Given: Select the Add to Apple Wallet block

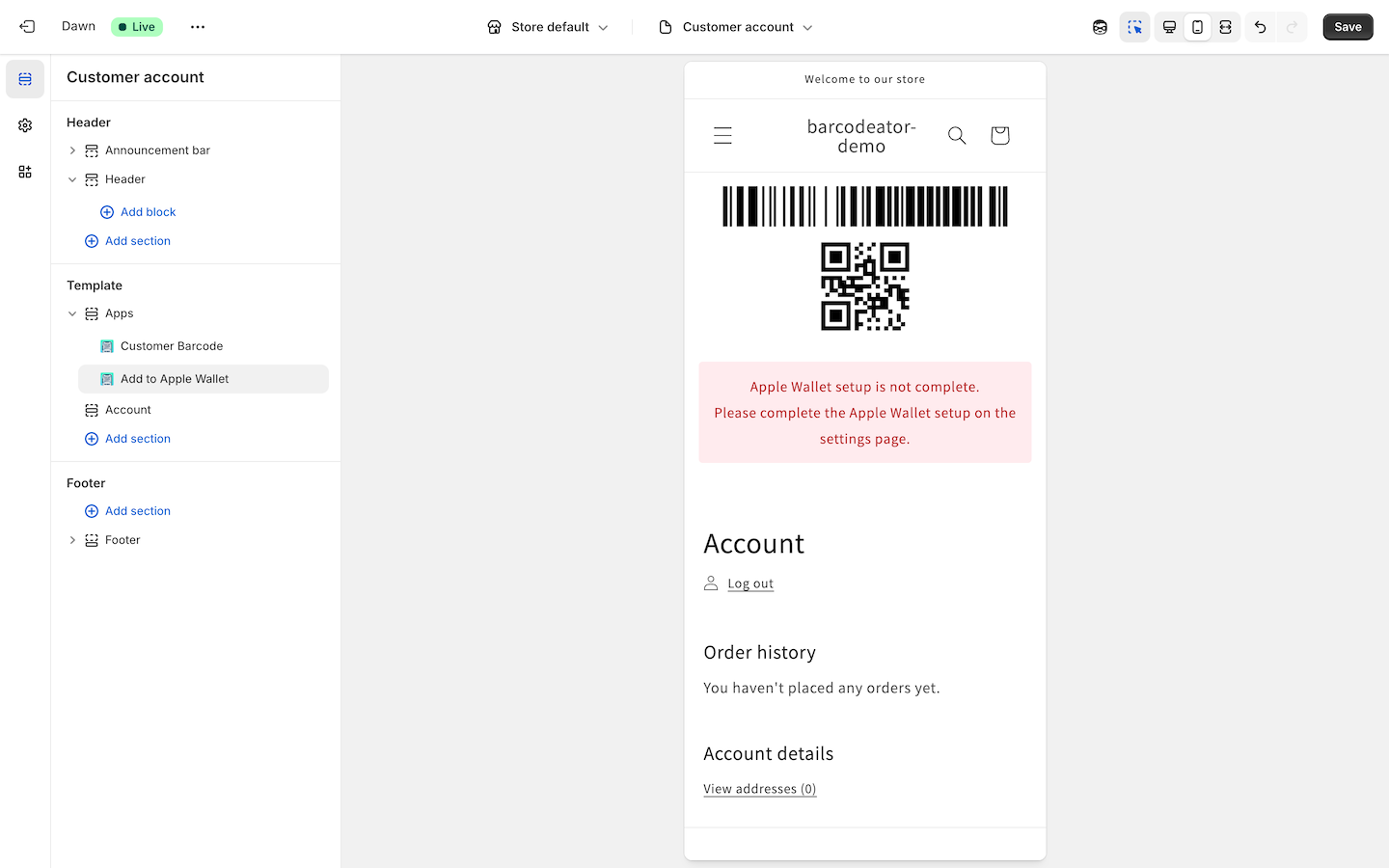Looking at the screenshot, I should (174, 378).
